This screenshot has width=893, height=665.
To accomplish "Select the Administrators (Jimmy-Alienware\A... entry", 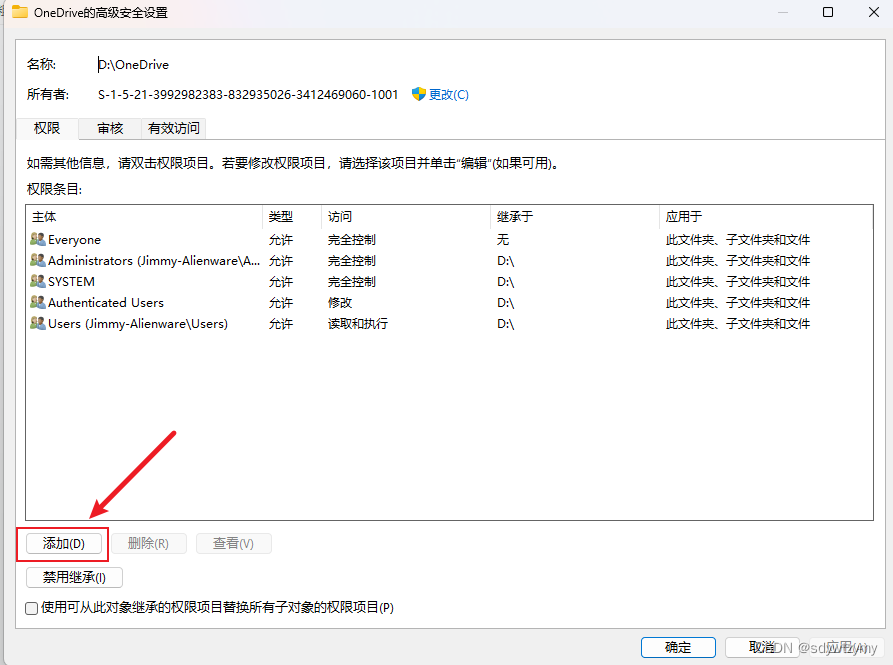I will click(x=449, y=261).
